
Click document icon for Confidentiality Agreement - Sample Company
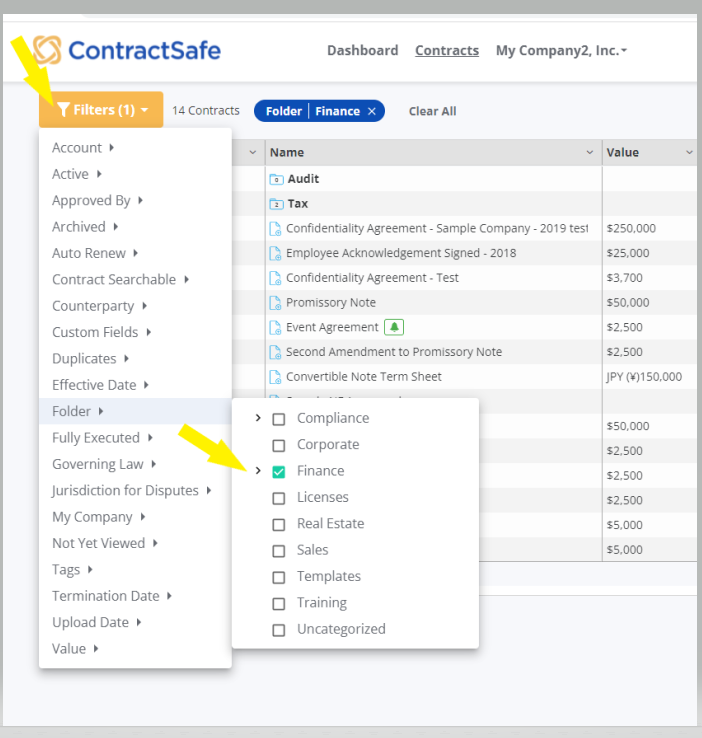(x=275, y=229)
